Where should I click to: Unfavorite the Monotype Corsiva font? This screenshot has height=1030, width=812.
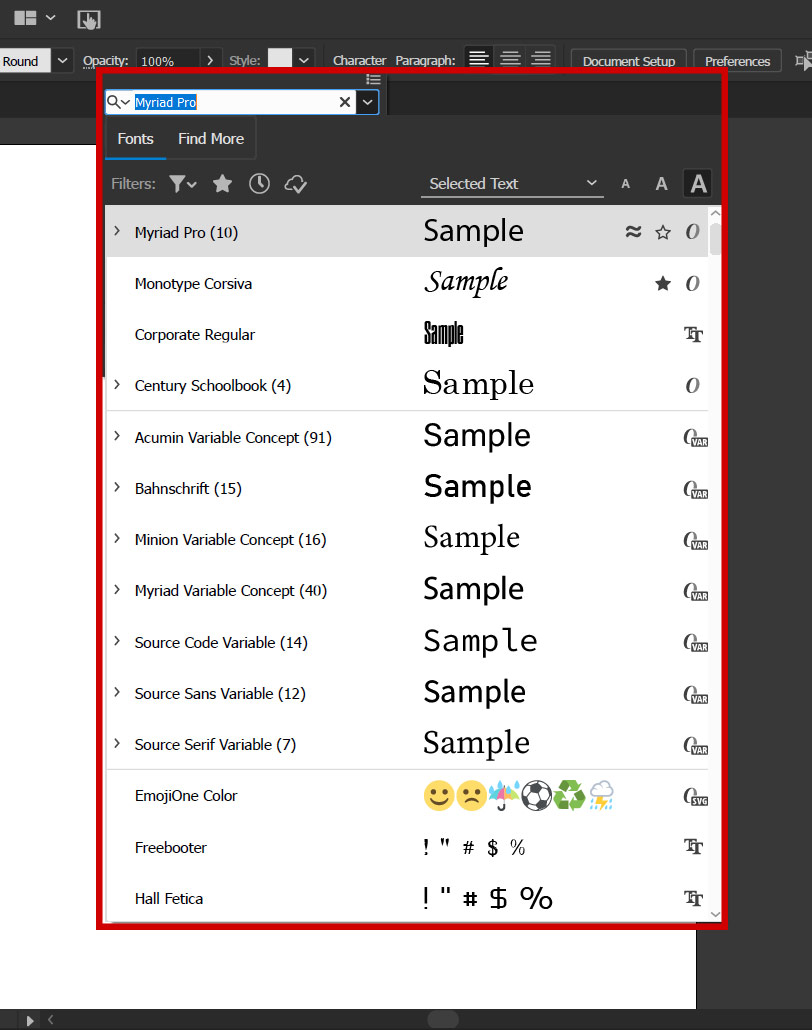click(663, 283)
